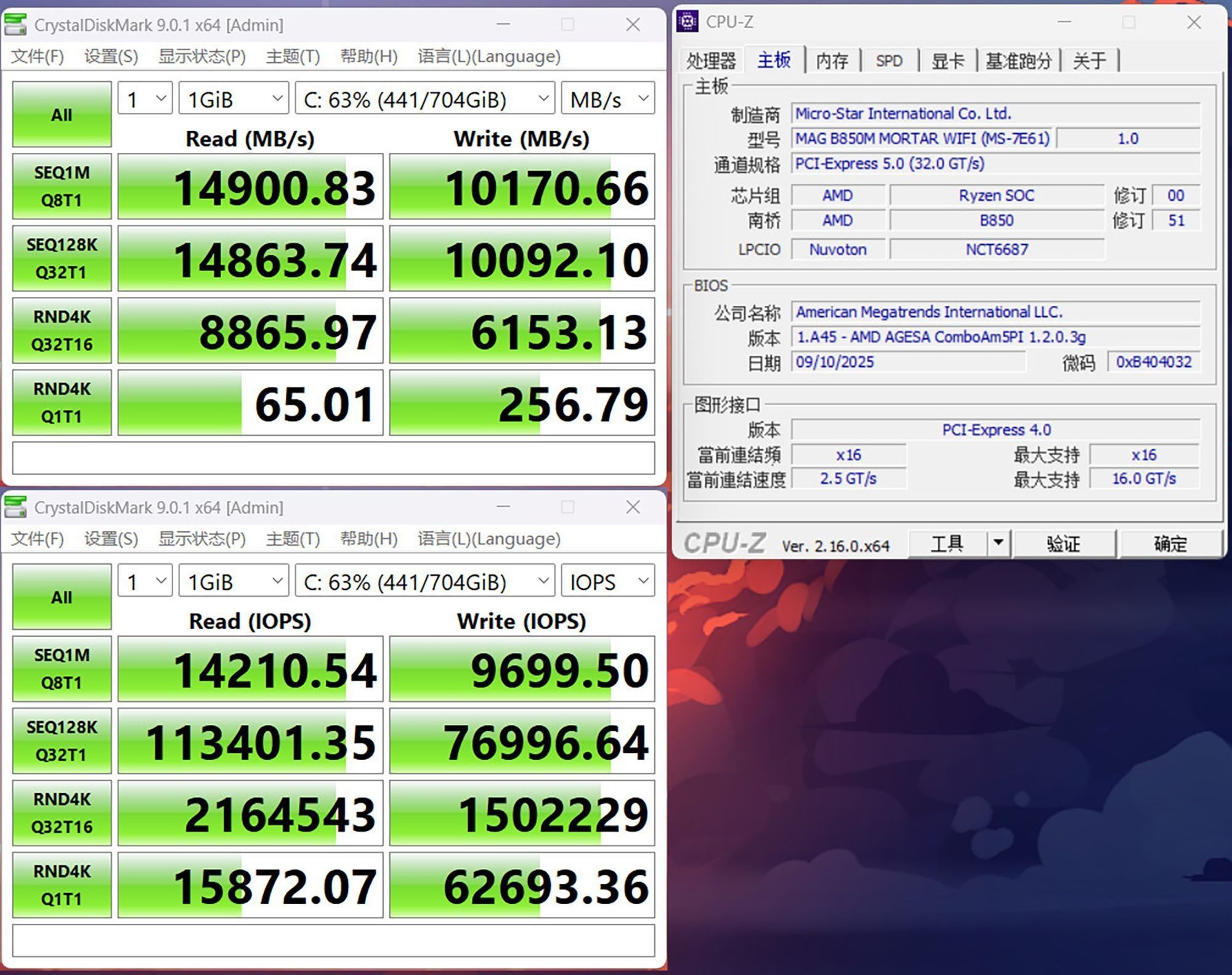Open the MB/s unit dropdown
Screen dimensions: 1232x975
tap(607, 99)
